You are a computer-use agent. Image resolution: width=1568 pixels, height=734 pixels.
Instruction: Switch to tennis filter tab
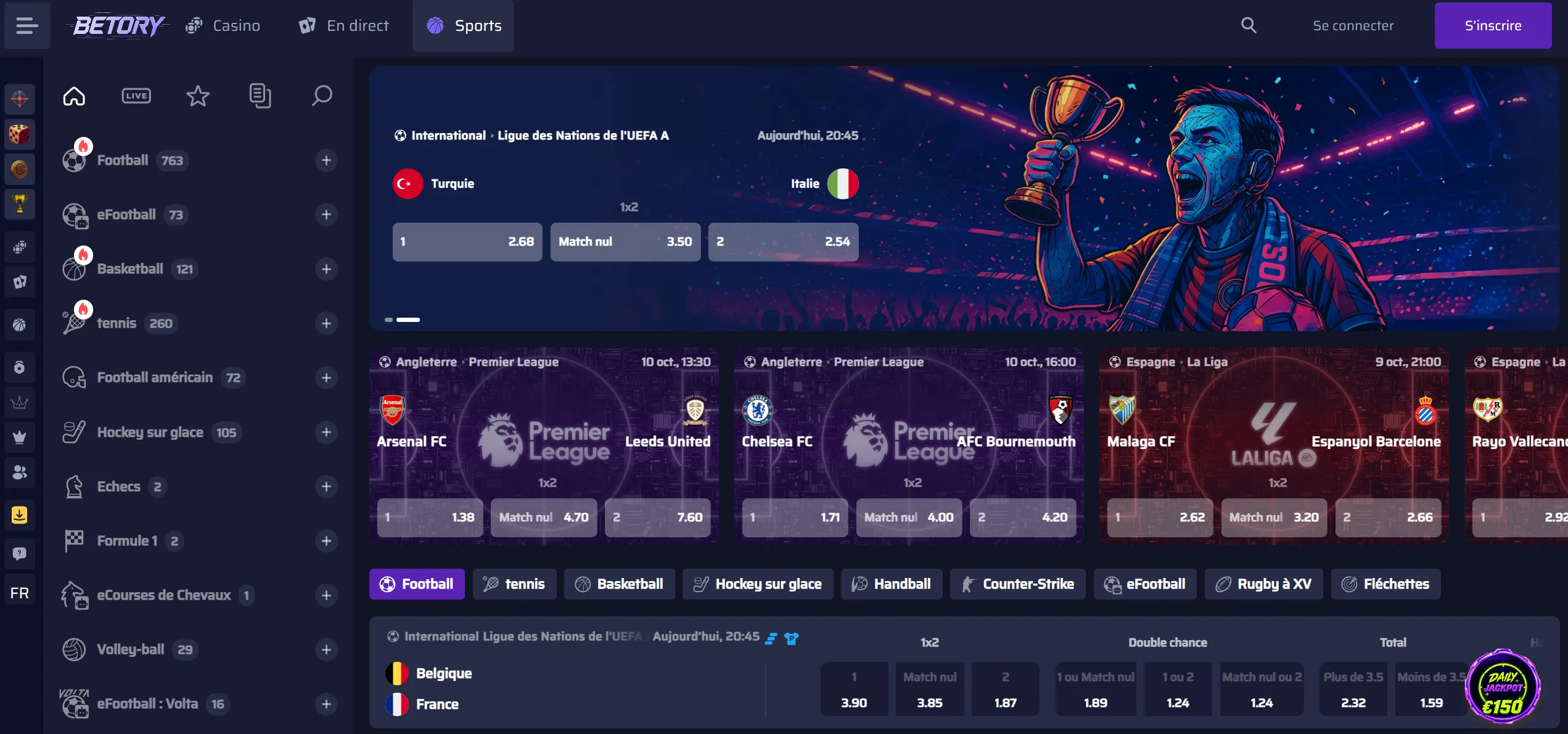click(x=514, y=583)
